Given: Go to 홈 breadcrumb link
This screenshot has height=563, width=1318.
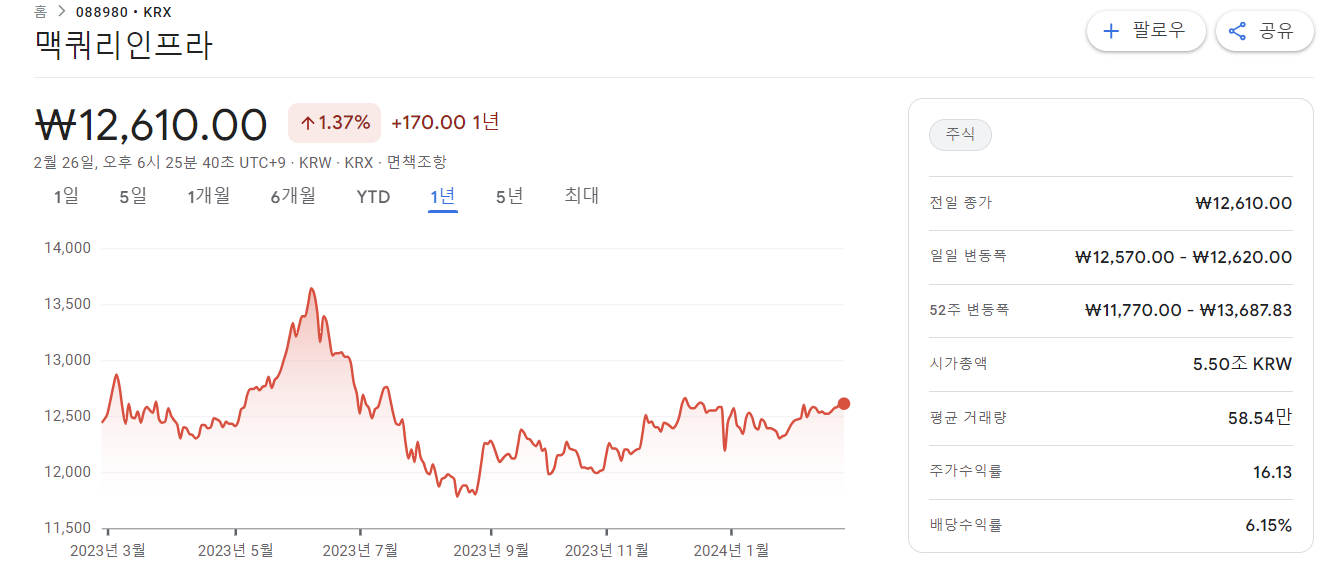Looking at the screenshot, I should coord(40,12).
